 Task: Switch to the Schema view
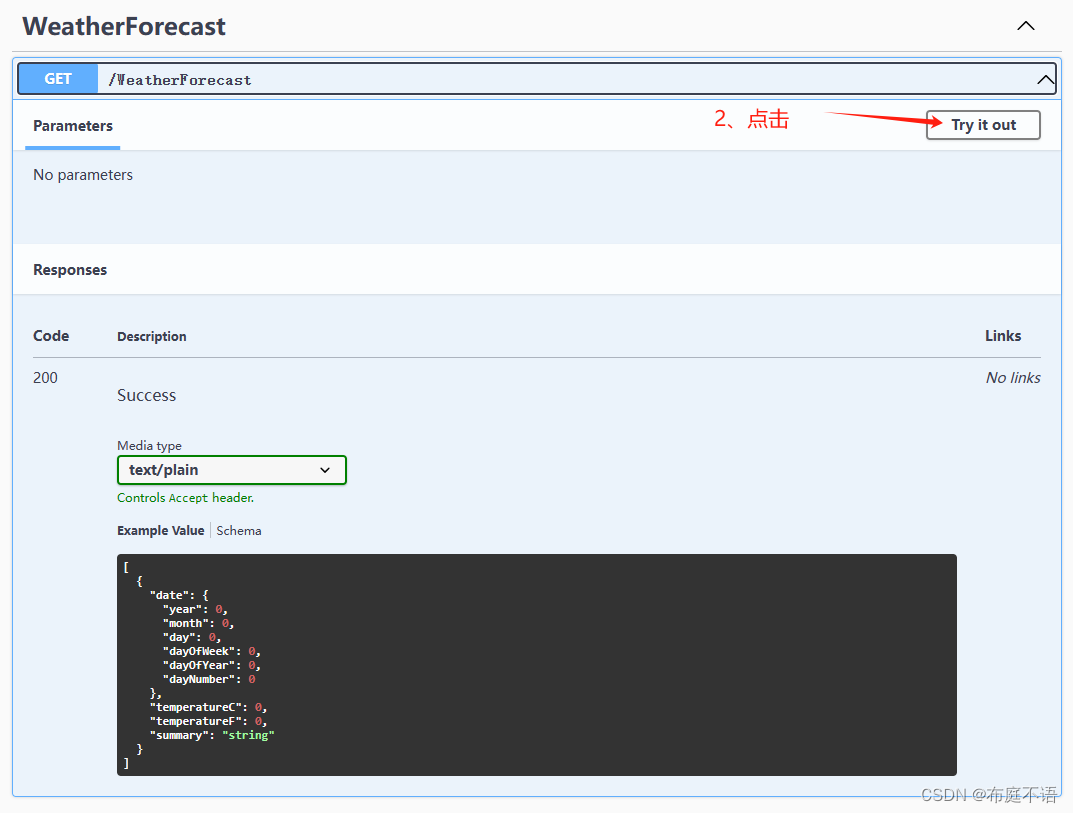click(x=238, y=530)
